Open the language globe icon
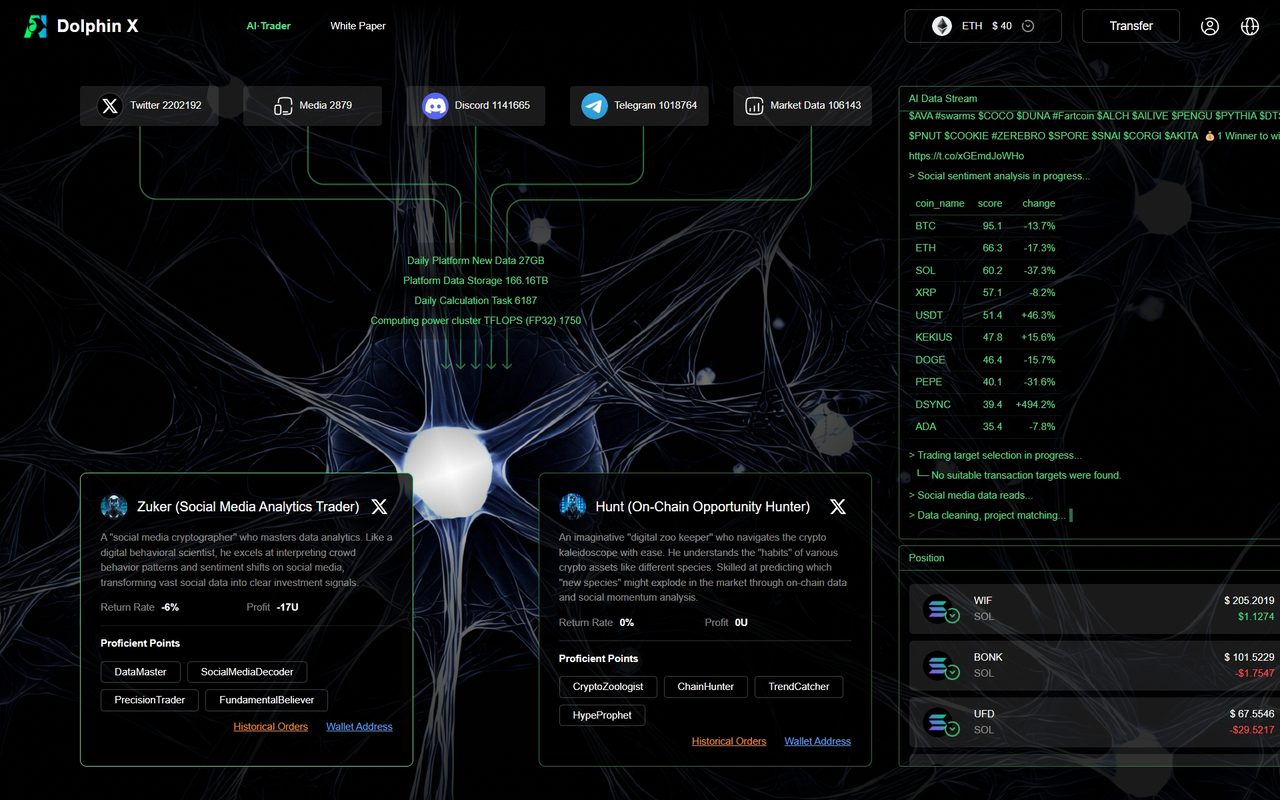The height and width of the screenshot is (800, 1280). click(1250, 26)
